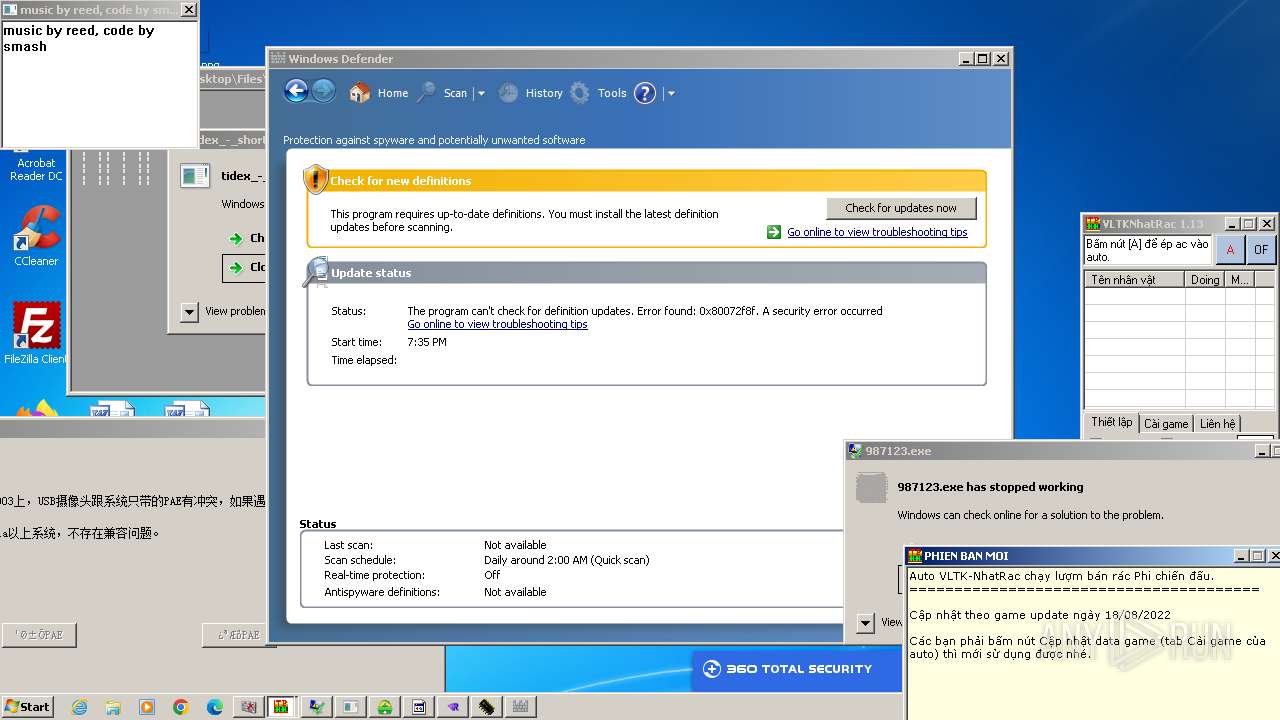Open troubleshooting tips link under Status
Viewport: 1280px width, 720px height.
pyautogui.click(x=497, y=324)
